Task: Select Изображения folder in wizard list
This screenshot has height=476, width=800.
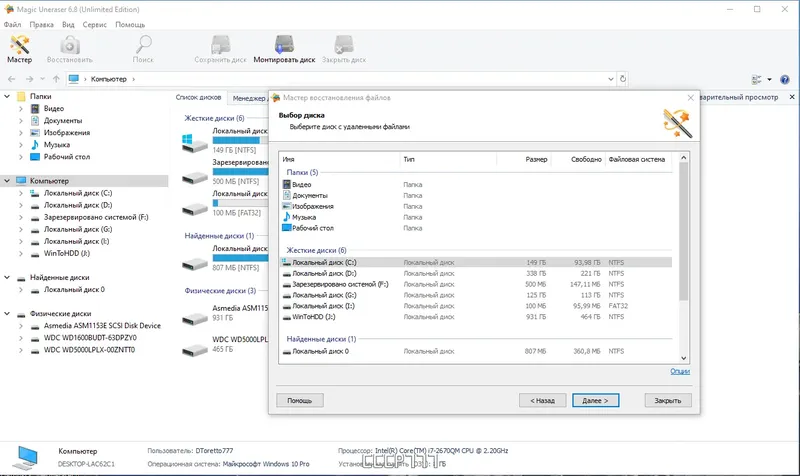Action: (313, 207)
